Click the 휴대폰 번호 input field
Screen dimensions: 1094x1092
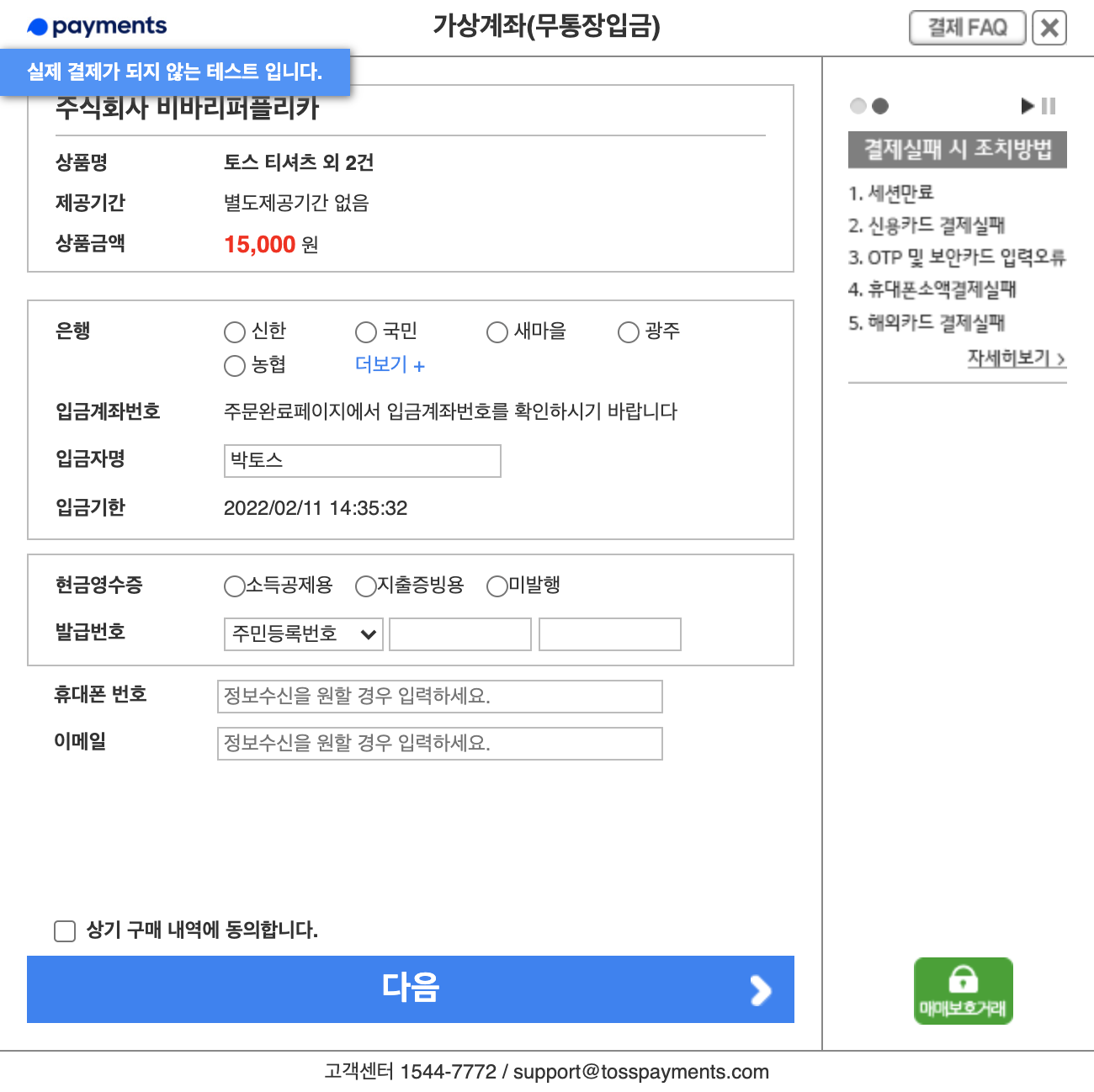[x=440, y=697]
